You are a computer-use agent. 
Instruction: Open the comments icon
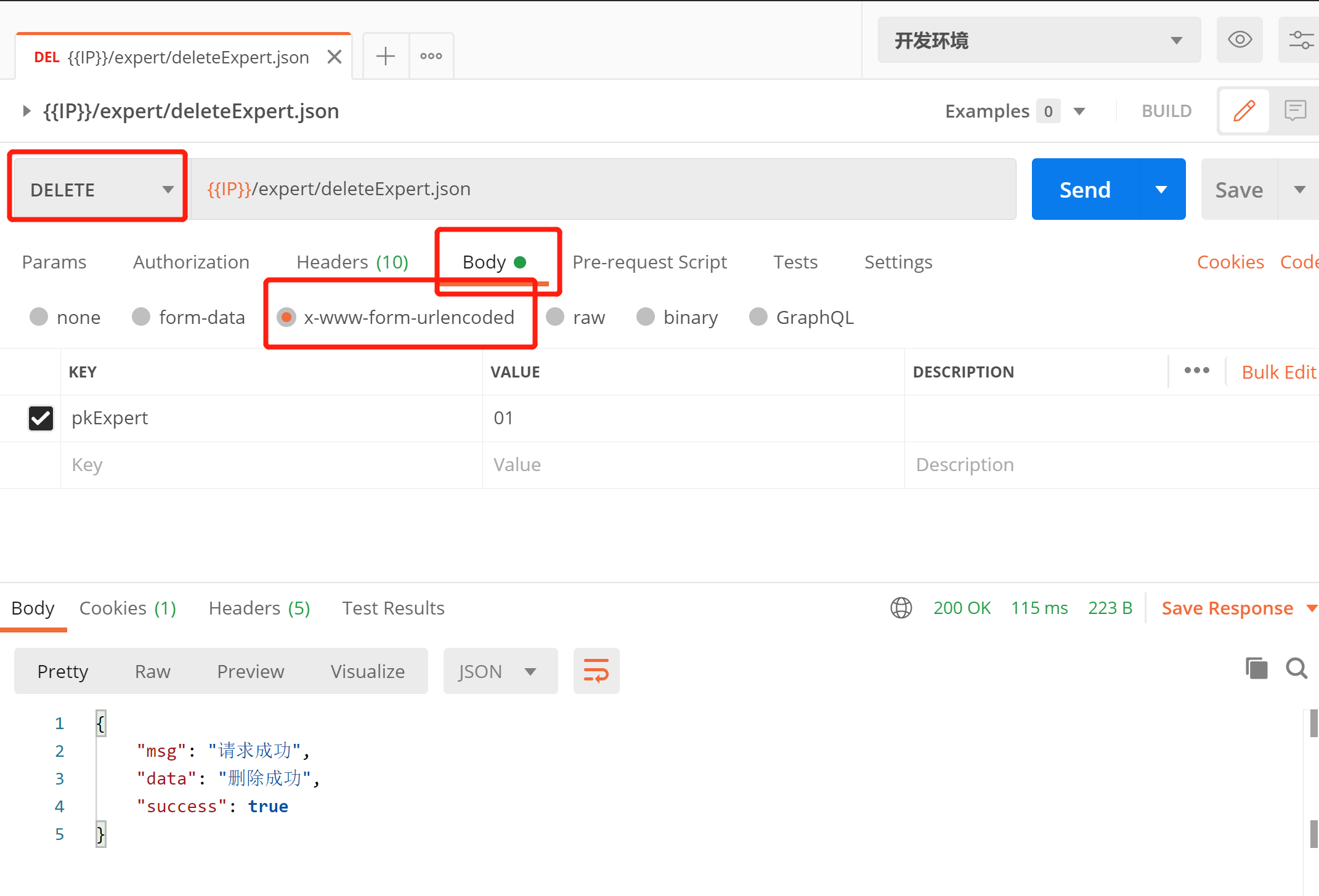(1294, 111)
